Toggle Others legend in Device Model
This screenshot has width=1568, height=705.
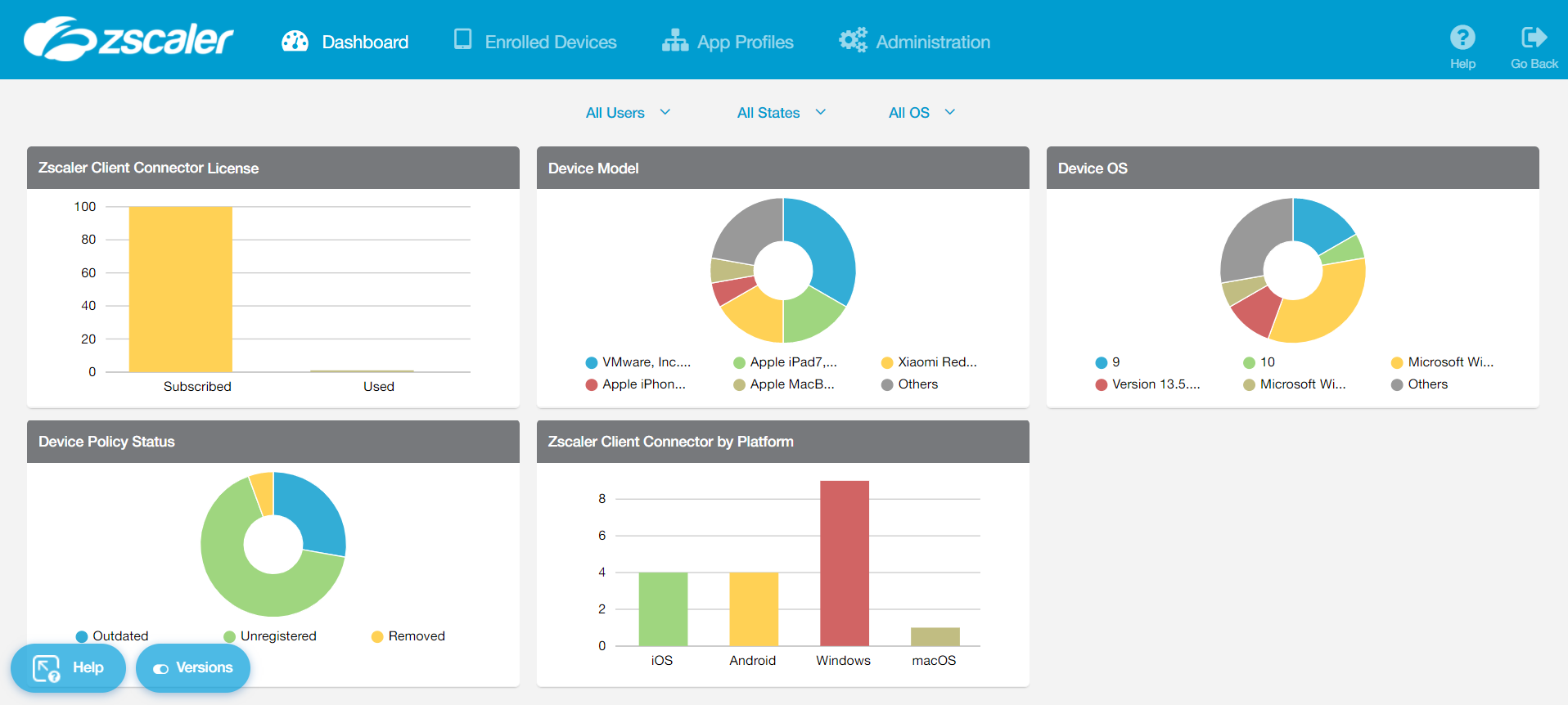click(x=909, y=384)
